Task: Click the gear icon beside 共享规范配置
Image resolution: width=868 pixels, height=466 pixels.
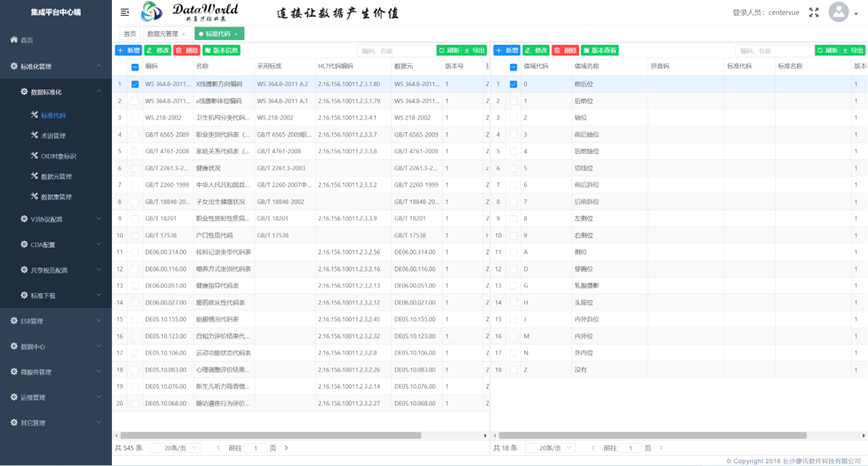Action: point(24,270)
